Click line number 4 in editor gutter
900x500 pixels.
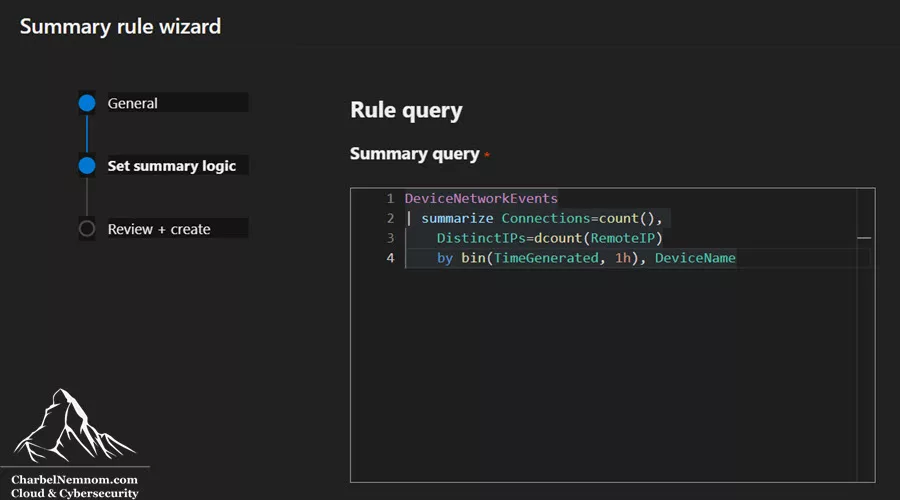(390, 258)
